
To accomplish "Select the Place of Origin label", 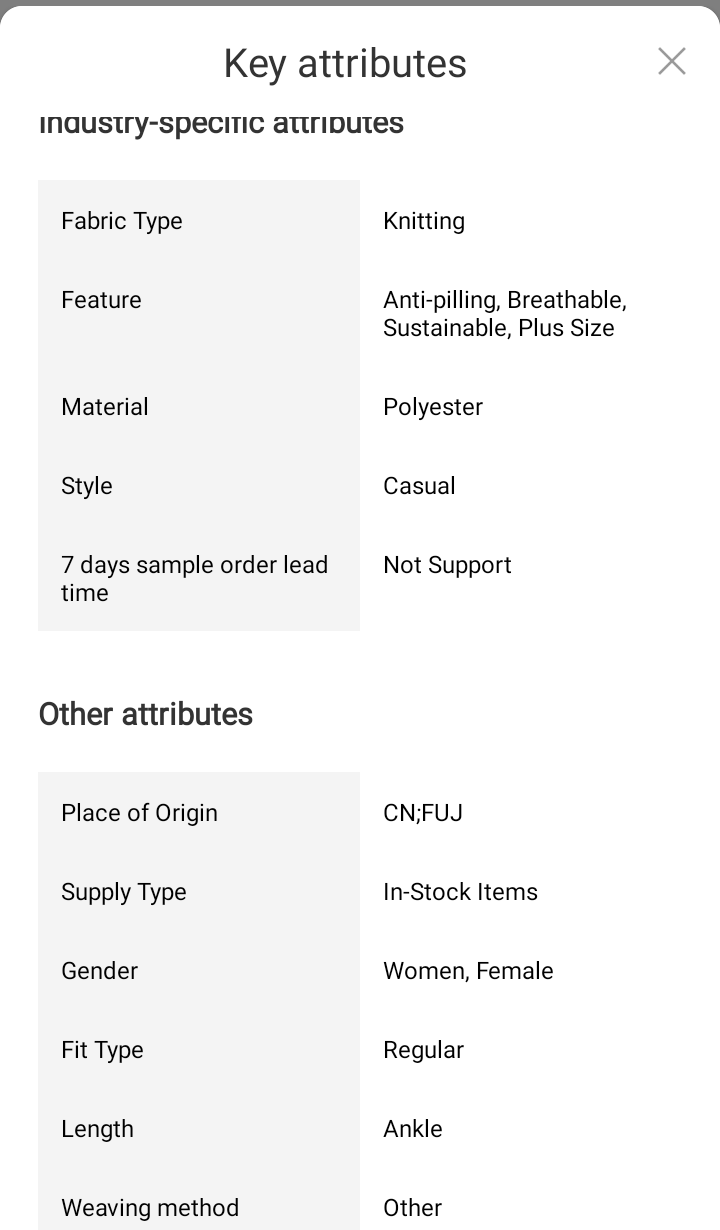I will 139,813.
